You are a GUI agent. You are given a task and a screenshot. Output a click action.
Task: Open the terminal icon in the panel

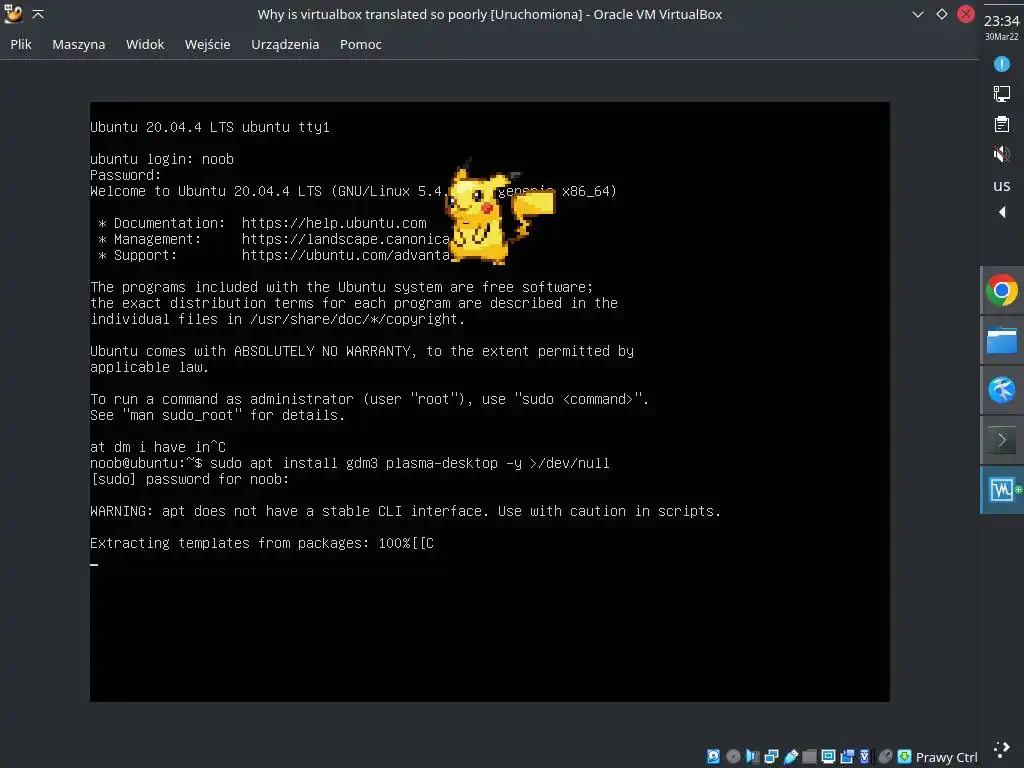tap(1001, 440)
